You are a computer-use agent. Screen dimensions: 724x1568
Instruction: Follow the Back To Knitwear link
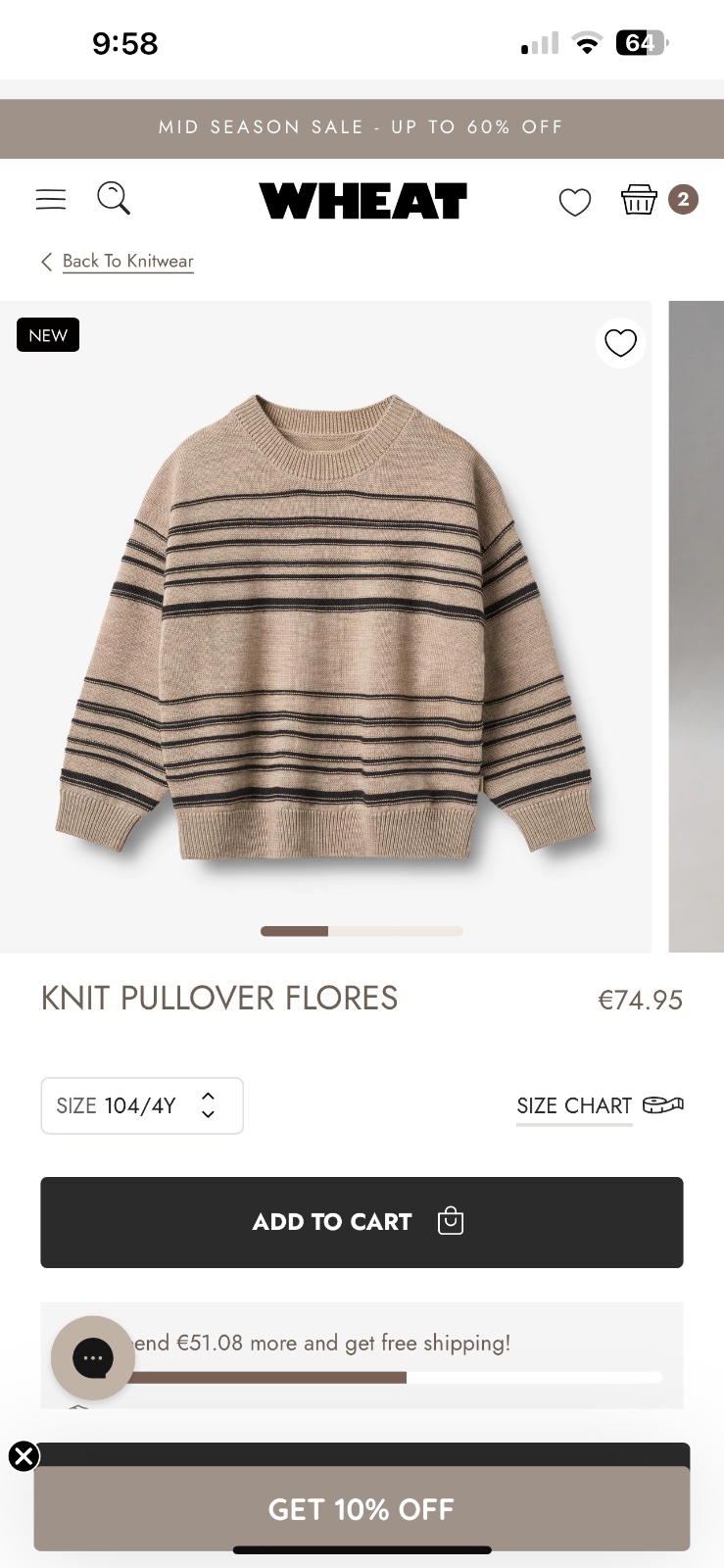(128, 261)
